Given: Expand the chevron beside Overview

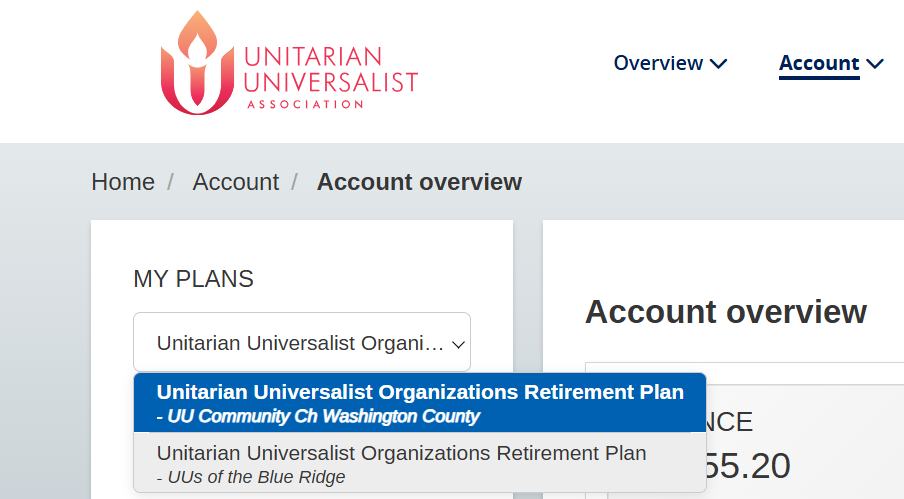Looking at the screenshot, I should coord(718,64).
